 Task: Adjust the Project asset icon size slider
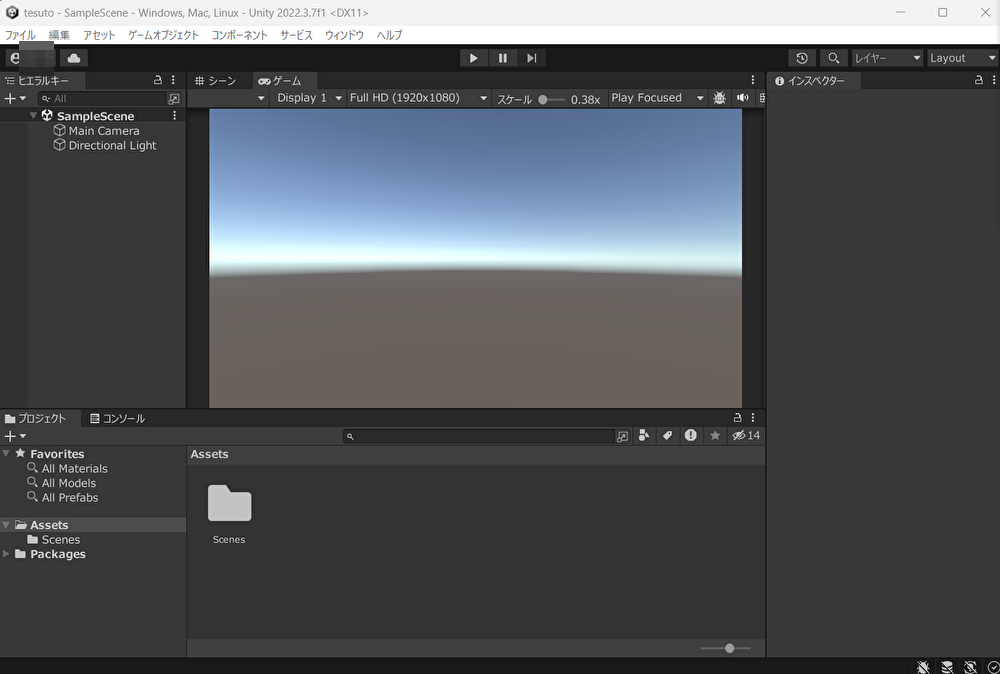tap(729, 648)
